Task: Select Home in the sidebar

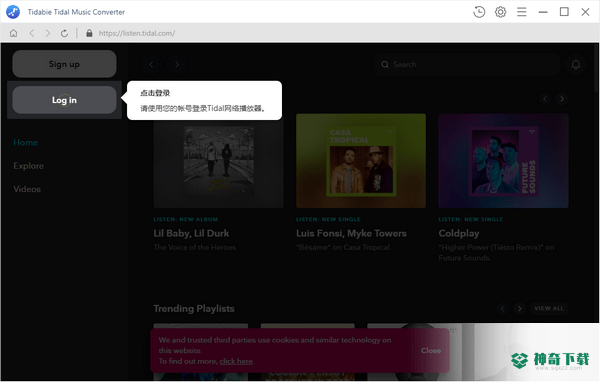Action: 26,142
